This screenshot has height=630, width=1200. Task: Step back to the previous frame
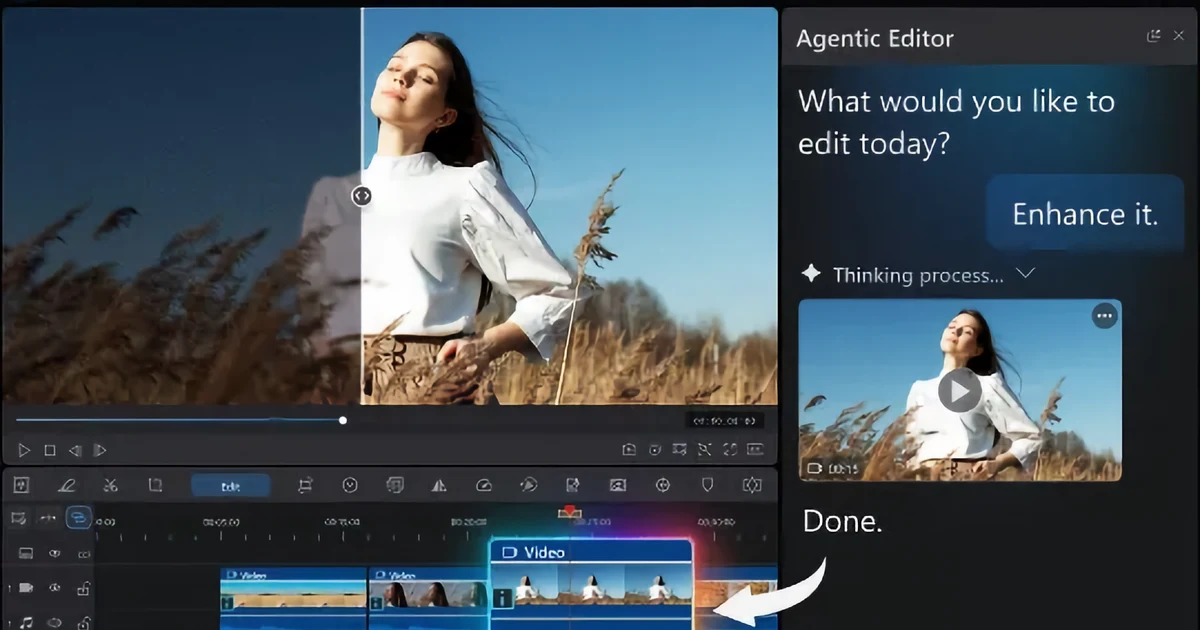[x=75, y=450]
